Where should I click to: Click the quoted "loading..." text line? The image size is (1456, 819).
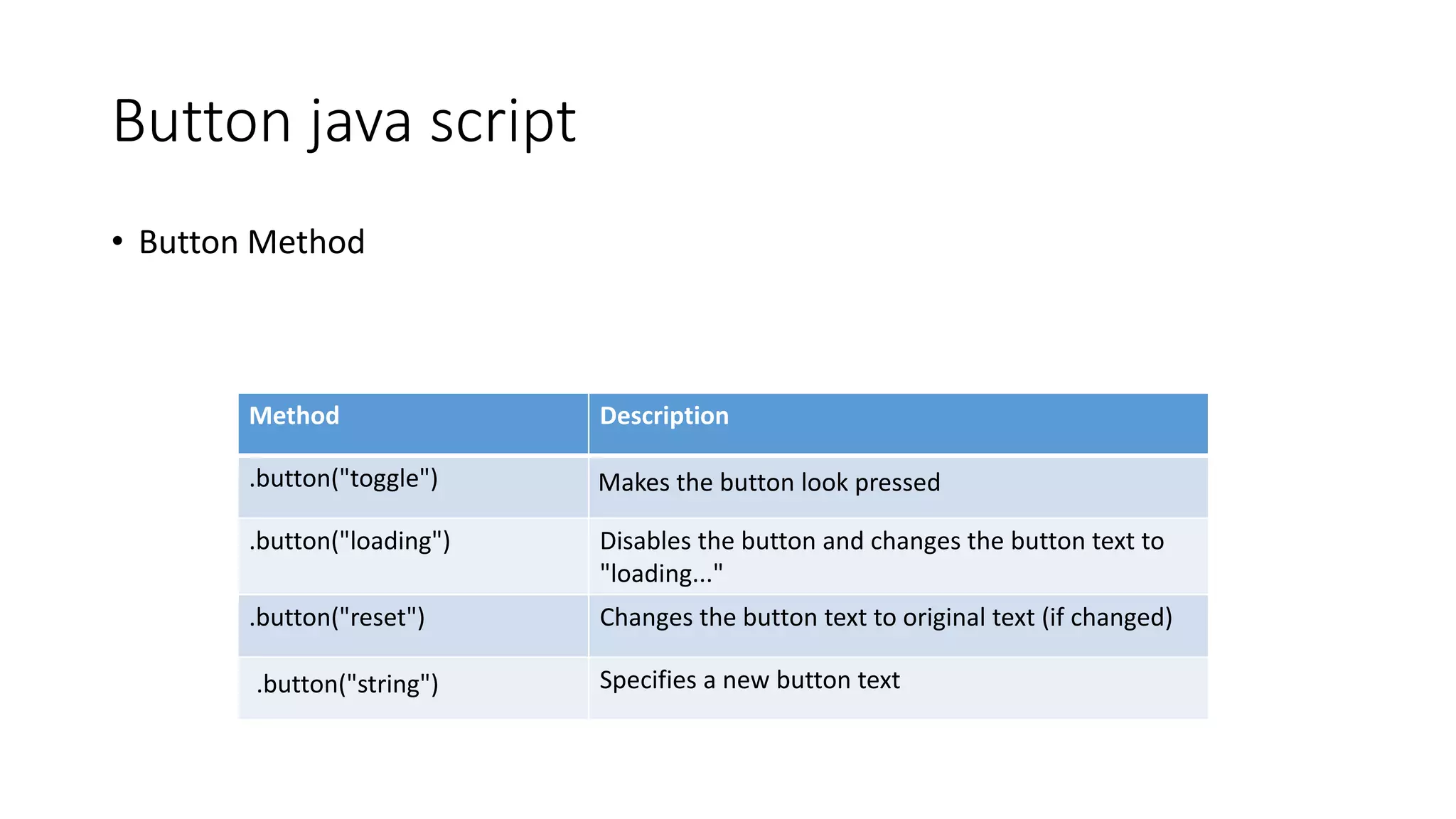click(661, 574)
